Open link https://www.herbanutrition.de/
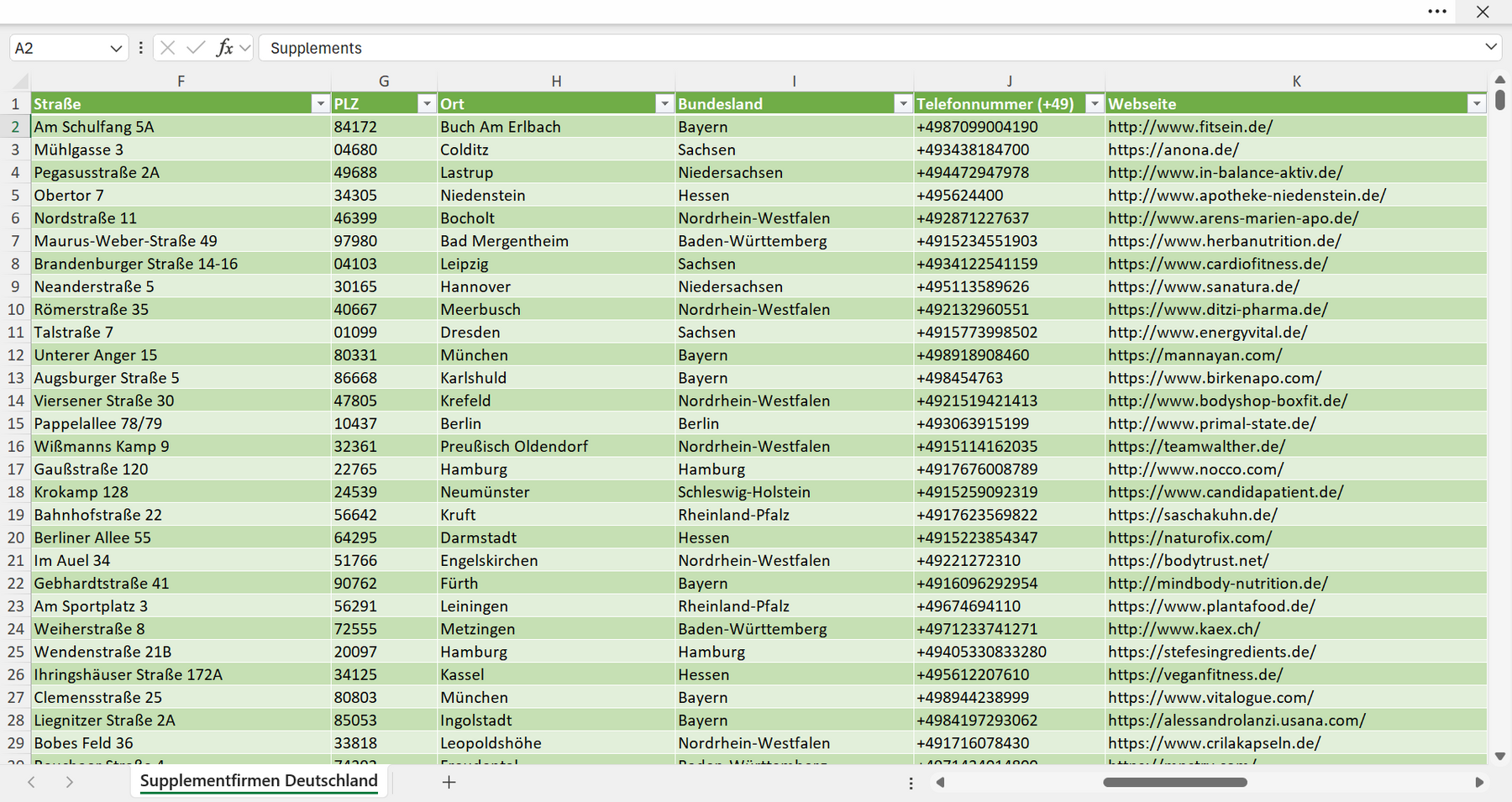Screen dimensions: 1512x802 point(1225,241)
